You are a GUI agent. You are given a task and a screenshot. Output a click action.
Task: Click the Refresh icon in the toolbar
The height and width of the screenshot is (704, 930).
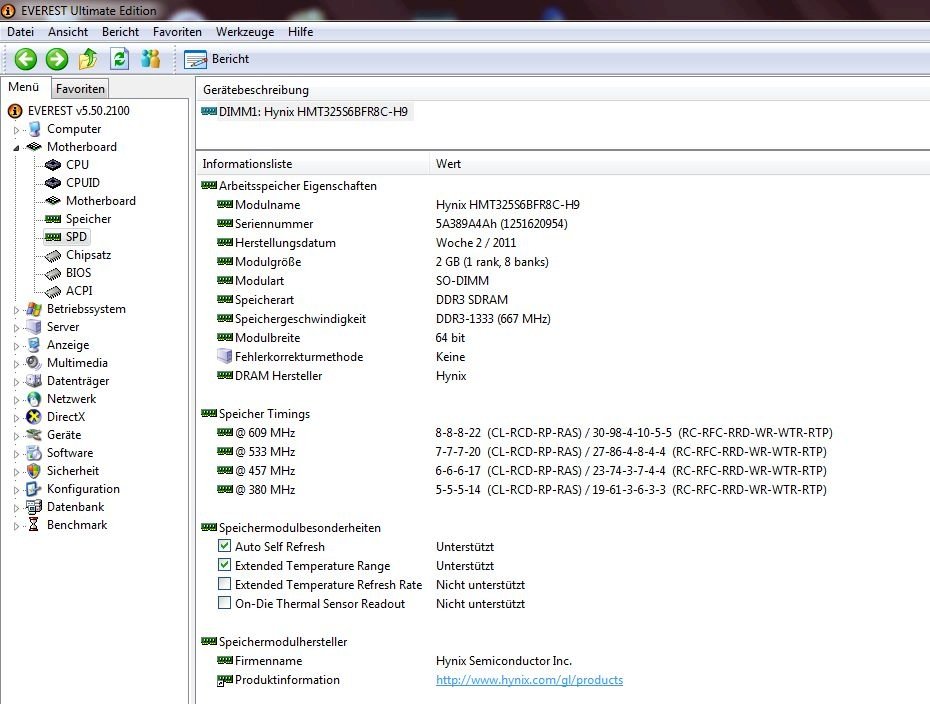(119, 59)
